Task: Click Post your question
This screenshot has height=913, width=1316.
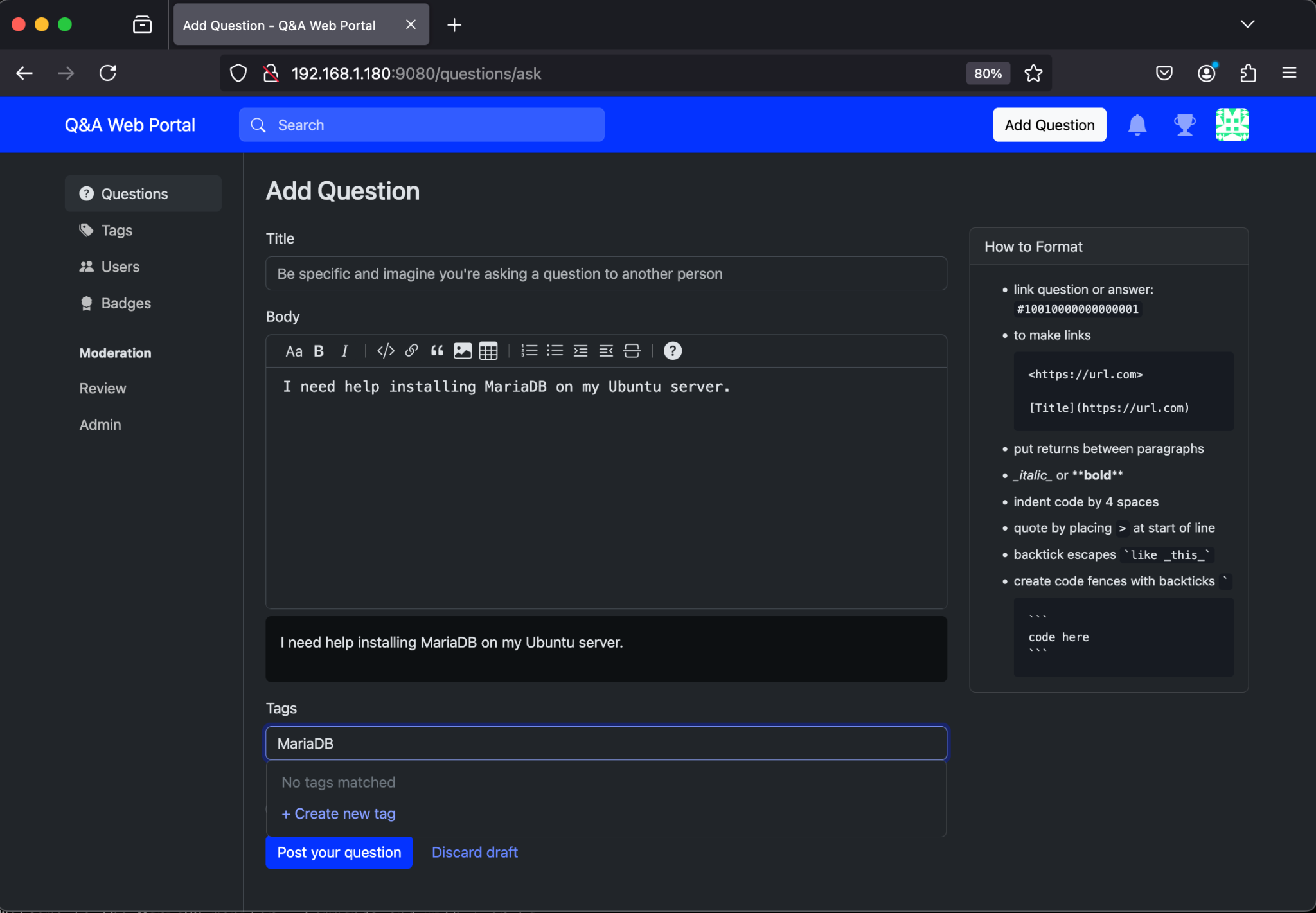Action: [338, 852]
